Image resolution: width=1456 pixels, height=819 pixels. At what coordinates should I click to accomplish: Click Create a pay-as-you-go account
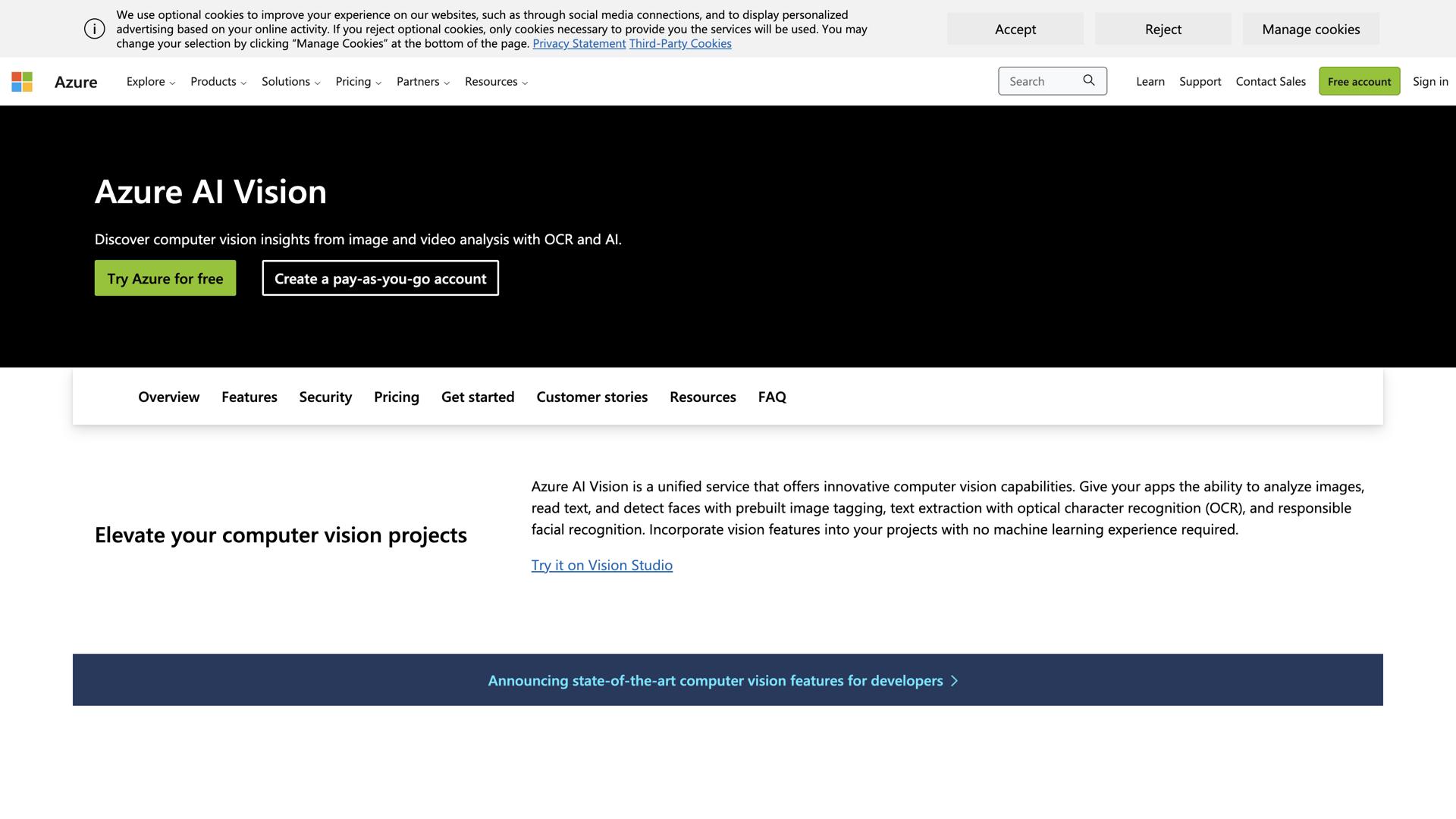tap(380, 278)
